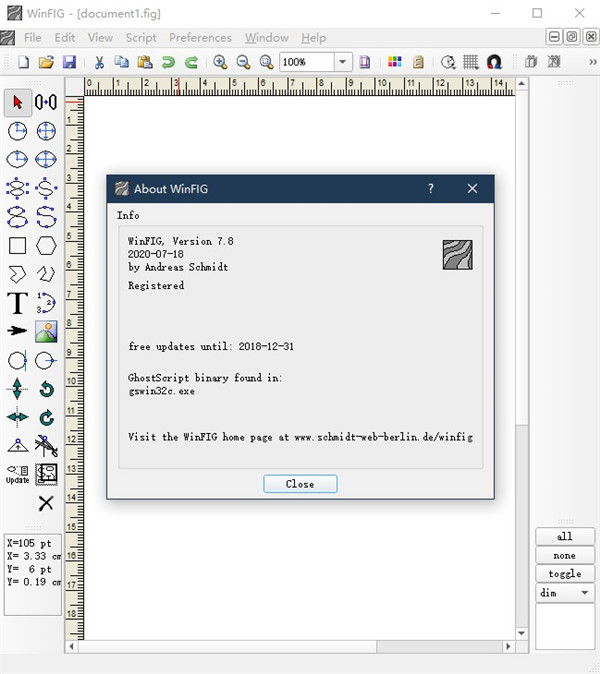Image resolution: width=600 pixels, height=674 pixels.
Task: Activate the insert picture tool
Action: tap(46, 331)
